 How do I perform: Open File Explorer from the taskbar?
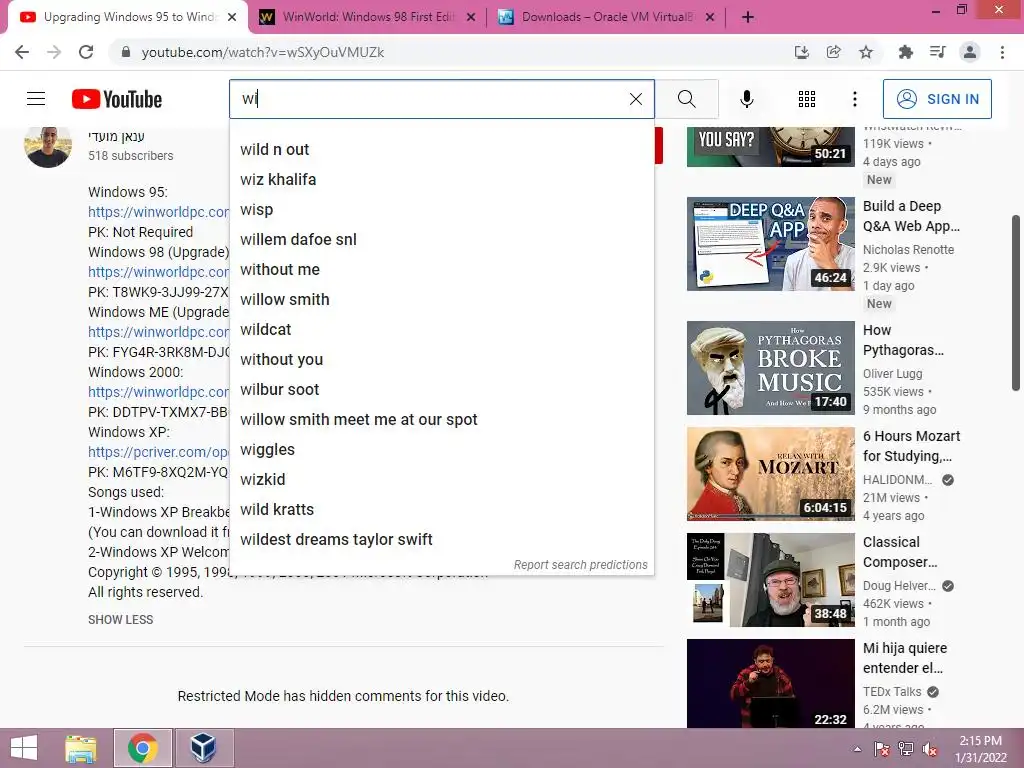pos(81,748)
